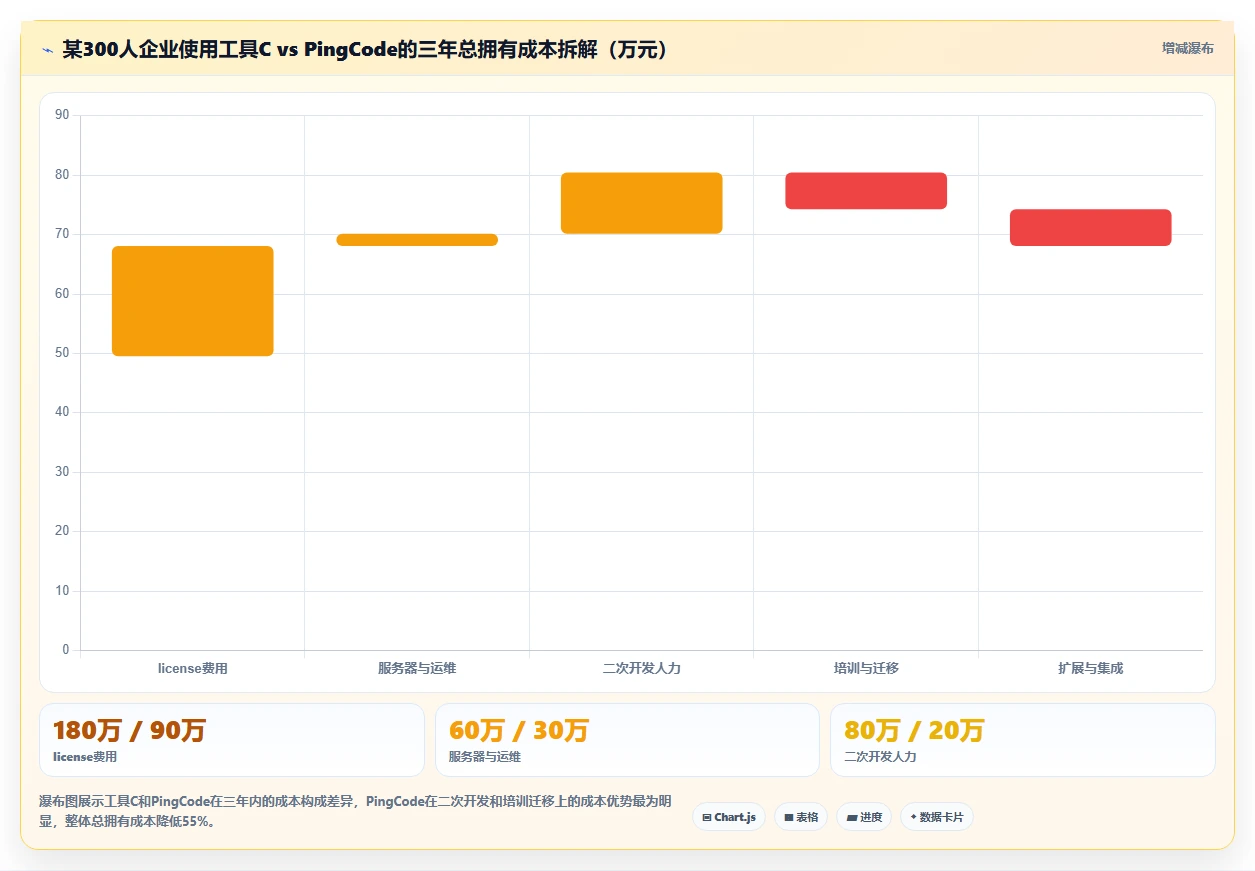Click the 进度 tag chip
The height and width of the screenshot is (871, 1255).
[x=864, y=817]
